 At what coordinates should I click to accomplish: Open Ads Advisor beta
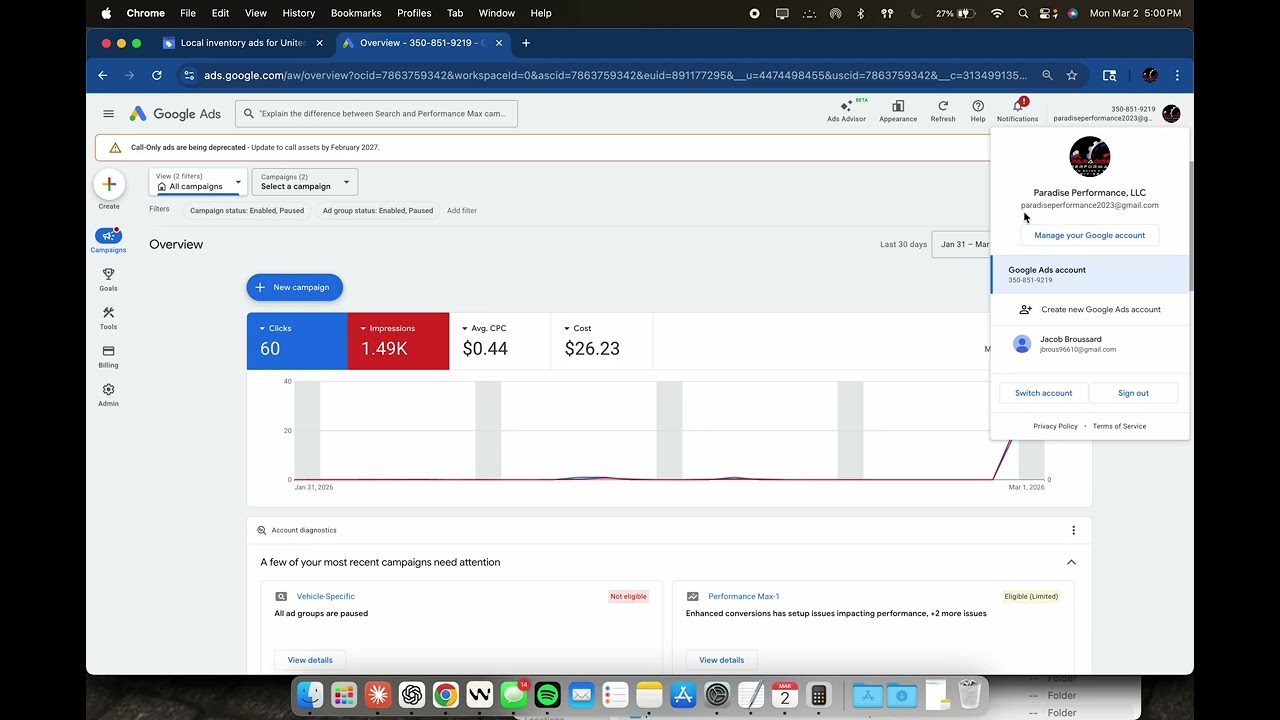point(846,110)
